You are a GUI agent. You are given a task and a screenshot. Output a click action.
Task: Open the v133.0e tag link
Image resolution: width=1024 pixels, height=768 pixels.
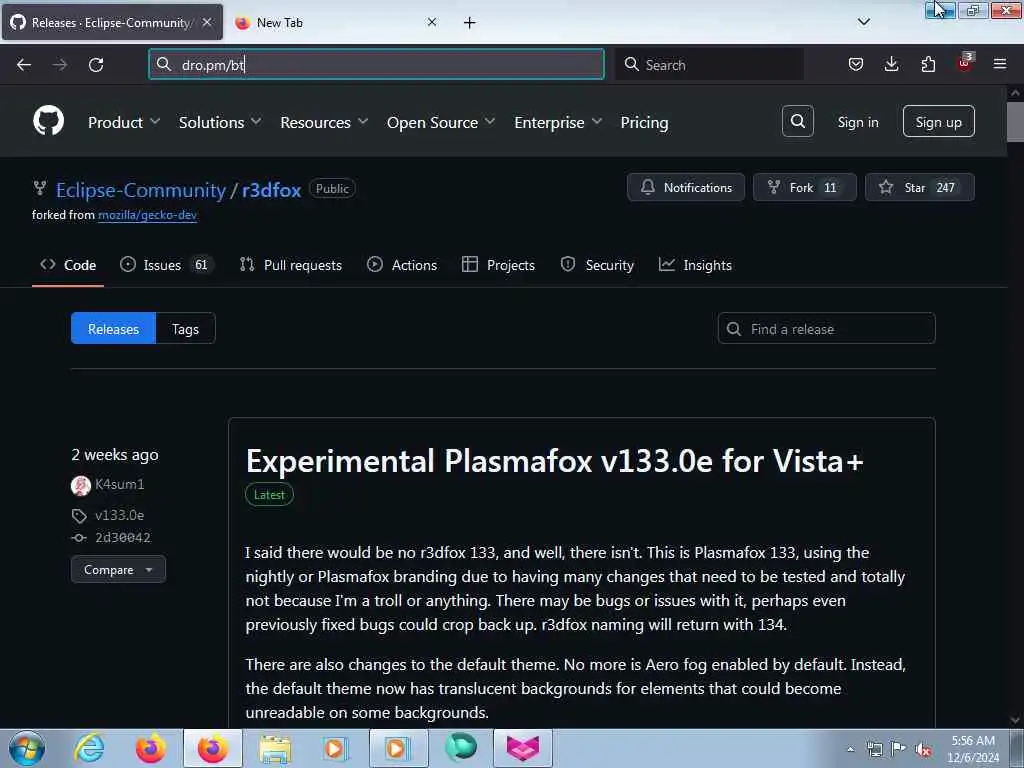tap(120, 515)
